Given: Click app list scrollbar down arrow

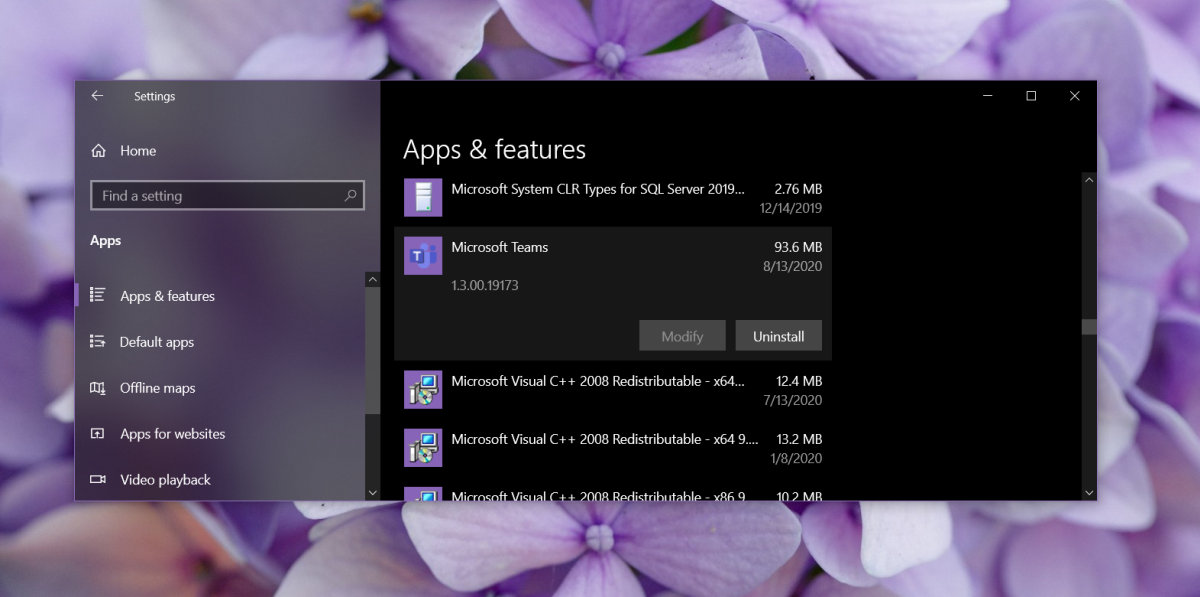Looking at the screenshot, I should coord(1089,492).
